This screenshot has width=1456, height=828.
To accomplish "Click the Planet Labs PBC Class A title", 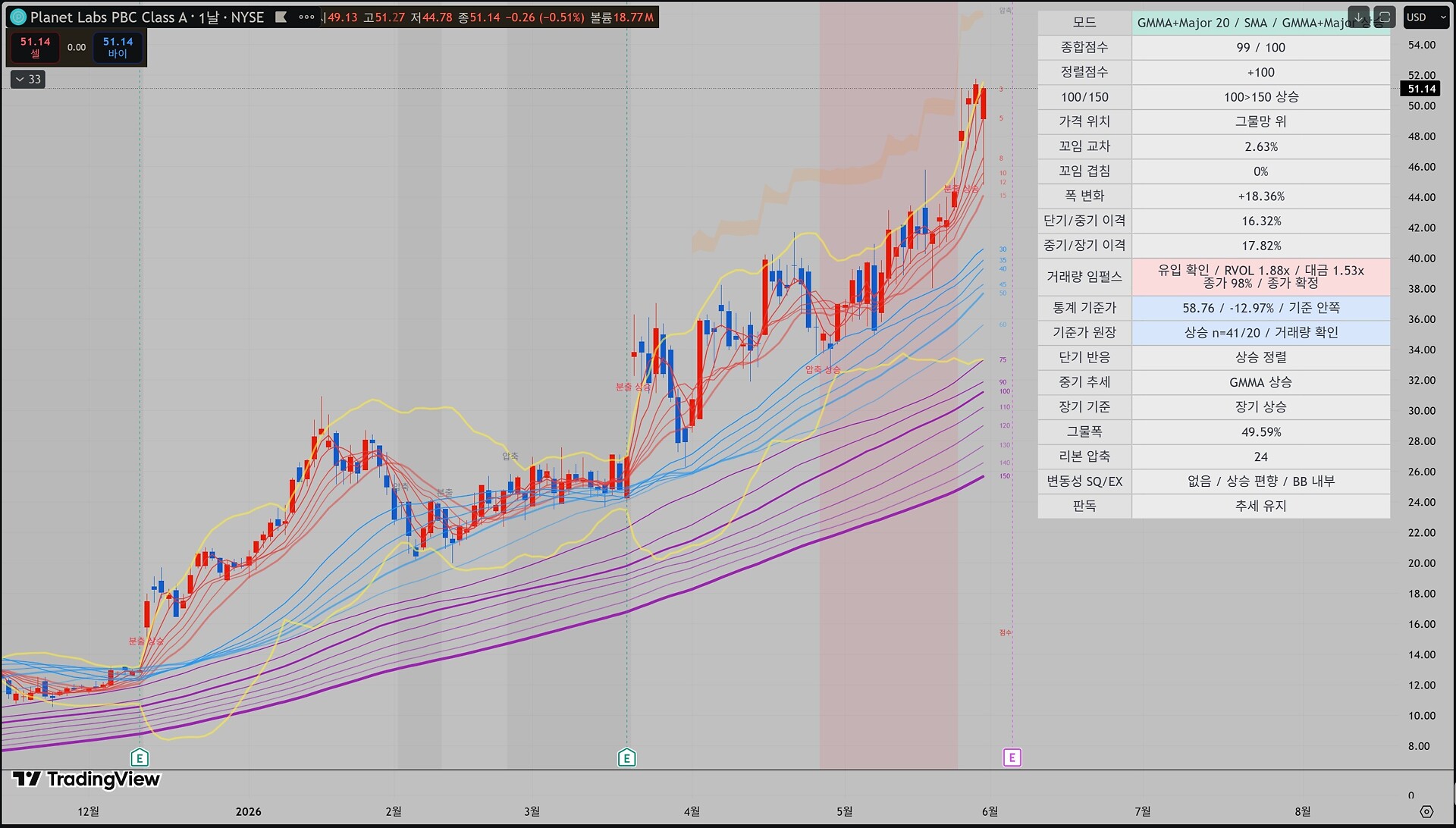I will point(108,17).
